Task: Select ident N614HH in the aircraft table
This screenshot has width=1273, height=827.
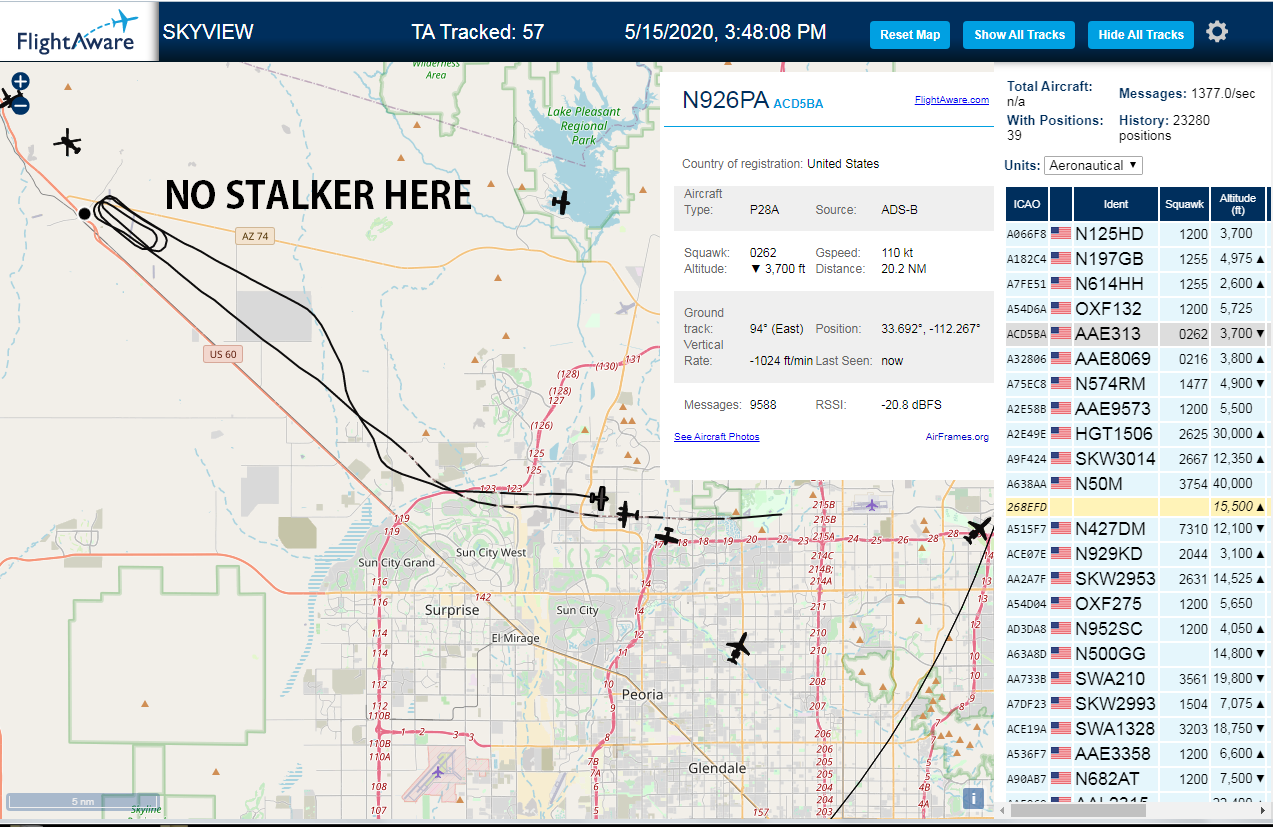Action: [1109, 284]
